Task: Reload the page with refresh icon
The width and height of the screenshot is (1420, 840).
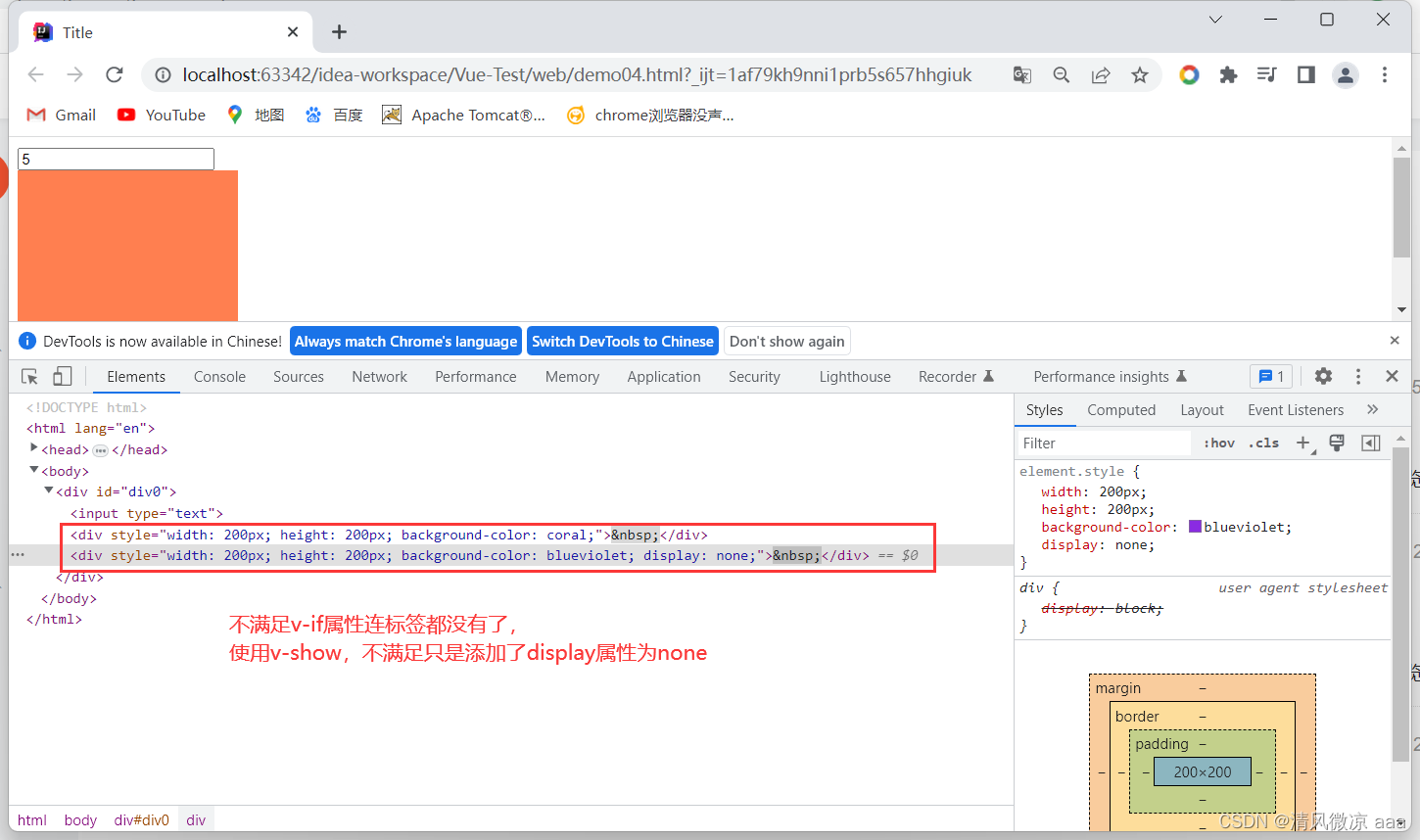Action: 115,74
